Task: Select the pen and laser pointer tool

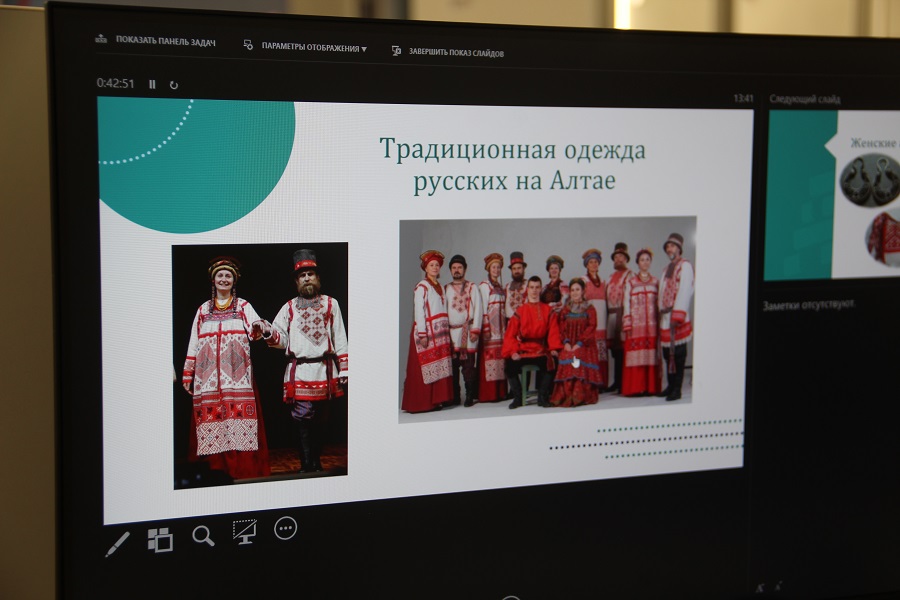Action: point(117,544)
